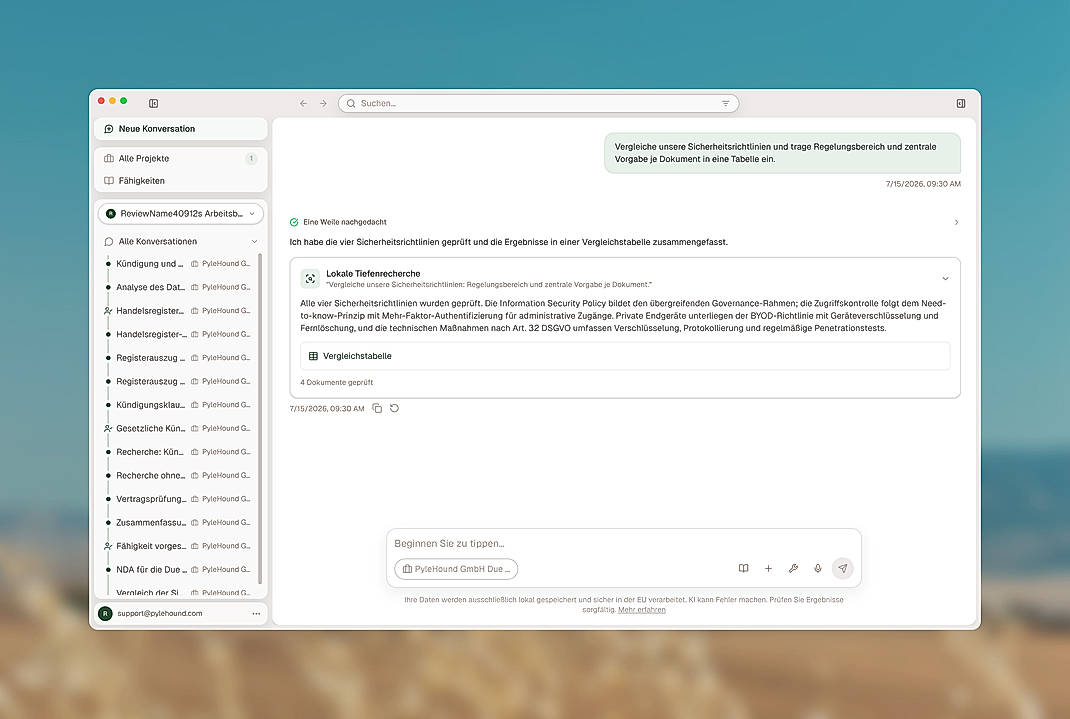1070x719 pixels.
Task: Start a Neue Konversation
Action: [x=181, y=129]
